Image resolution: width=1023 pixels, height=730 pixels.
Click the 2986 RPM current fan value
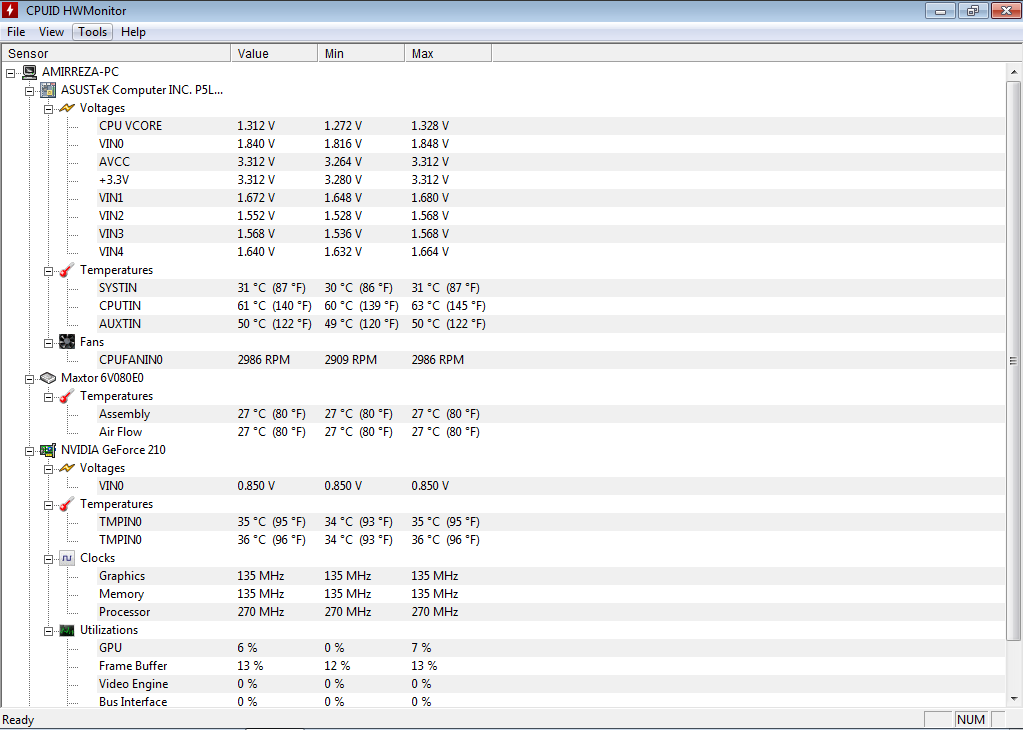(264, 360)
